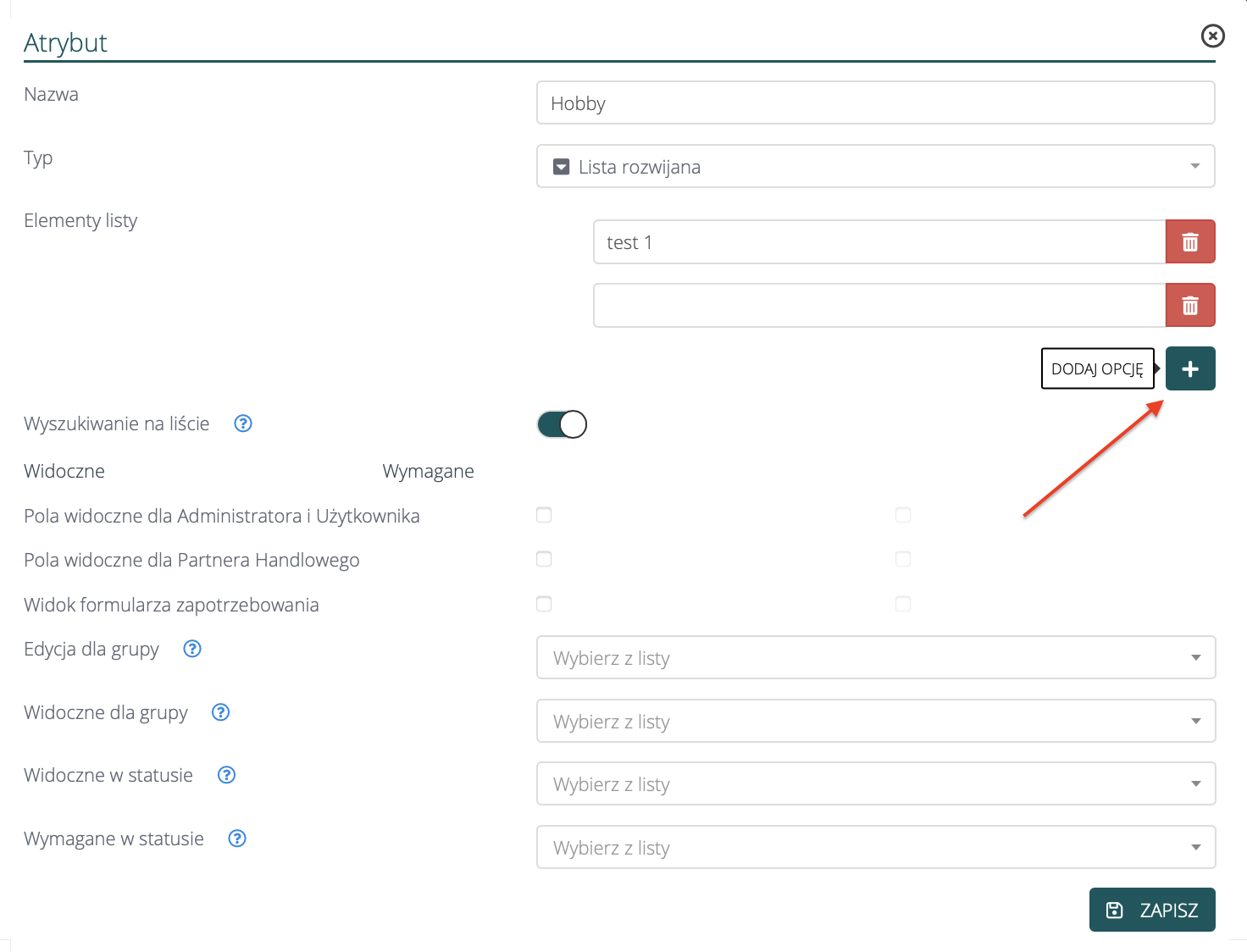Check Widoczne for Partnera Handlowego
The width and height of the screenshot is (1247, 952).
(x=544, y=559)
